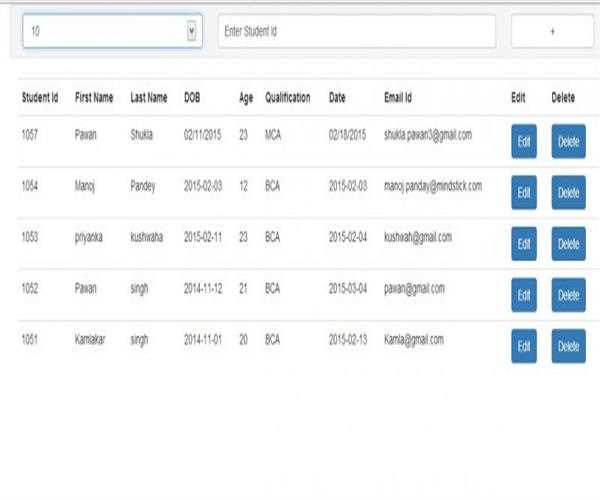Edit student 1057 Pawan Shukla
Image resolution: width=600 pixels, height=500 pixels.
point(523,141)
